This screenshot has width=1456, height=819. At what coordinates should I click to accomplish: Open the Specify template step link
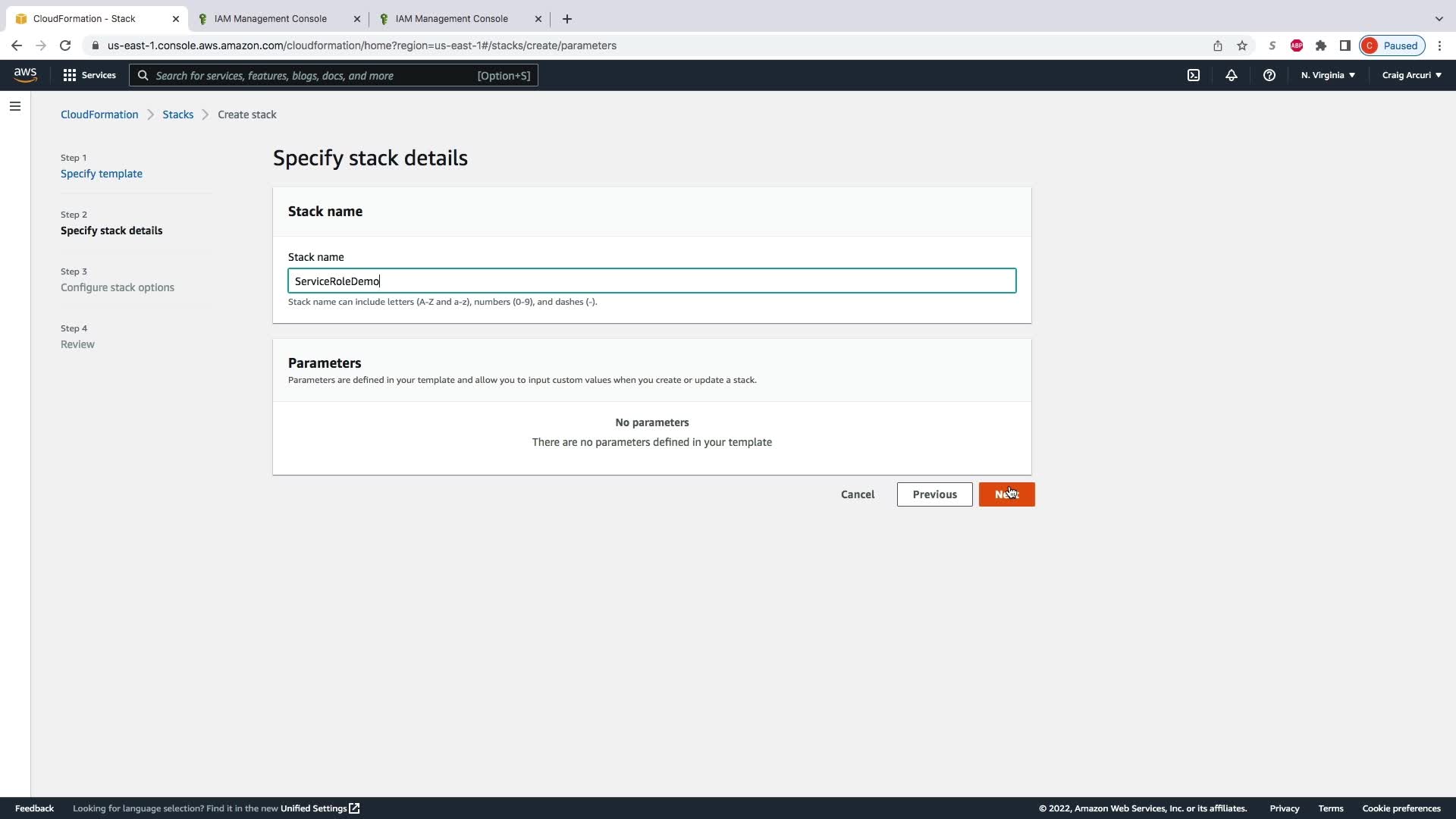coord(102,174)
